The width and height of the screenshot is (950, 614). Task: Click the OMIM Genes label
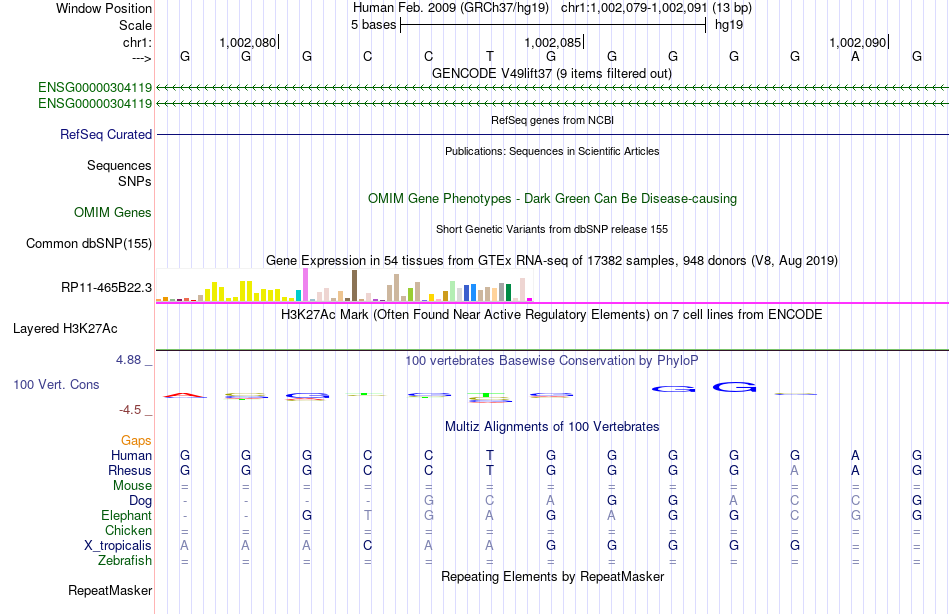point(112,212)
